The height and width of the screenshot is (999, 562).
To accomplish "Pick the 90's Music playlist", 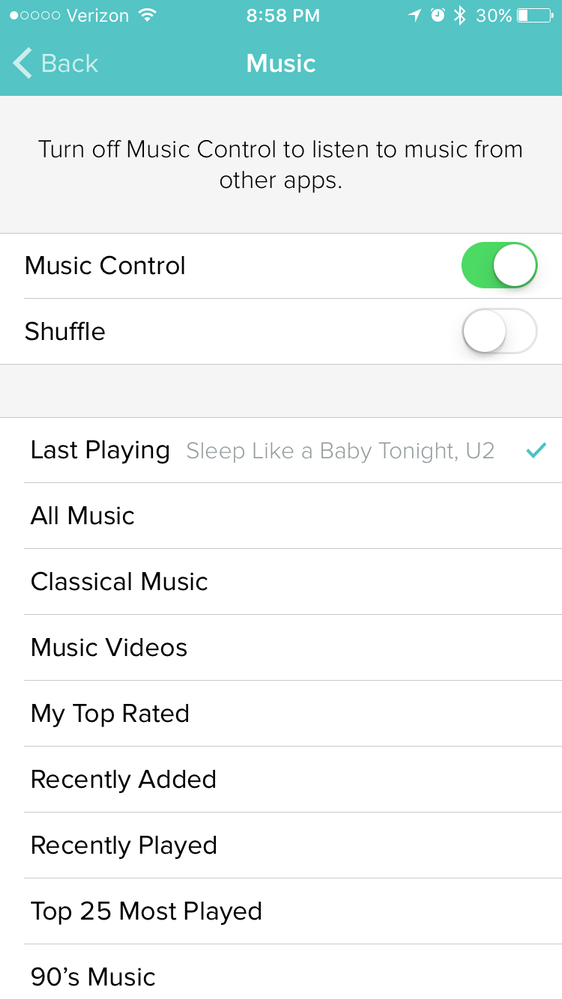I will pyautogui.click(x=281, y=972).
